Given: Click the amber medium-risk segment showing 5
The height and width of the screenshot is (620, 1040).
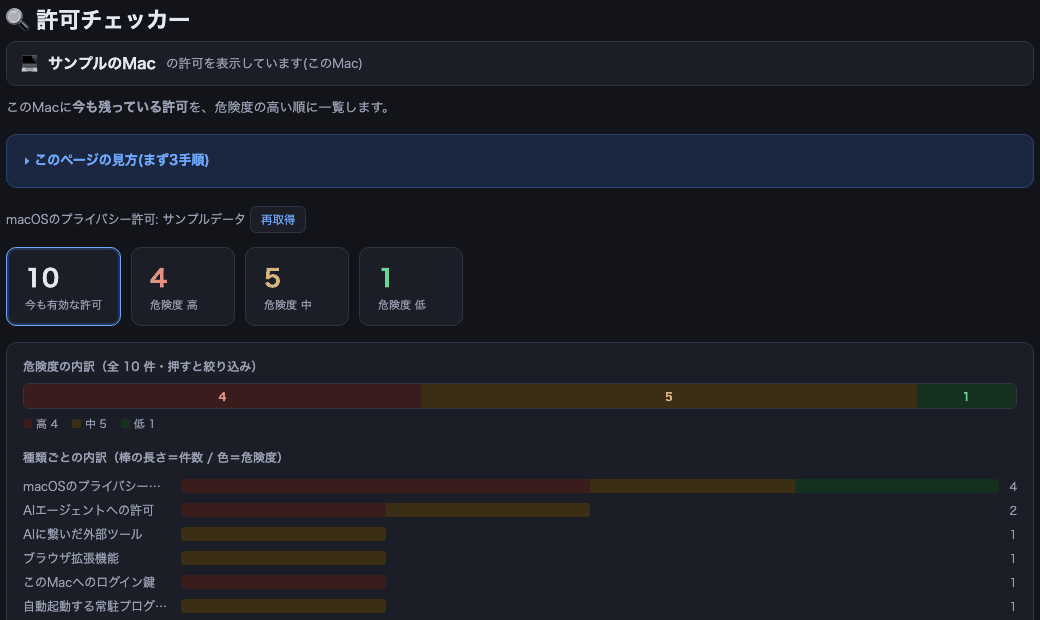Looking at the screenshot, I should point(669,397).
